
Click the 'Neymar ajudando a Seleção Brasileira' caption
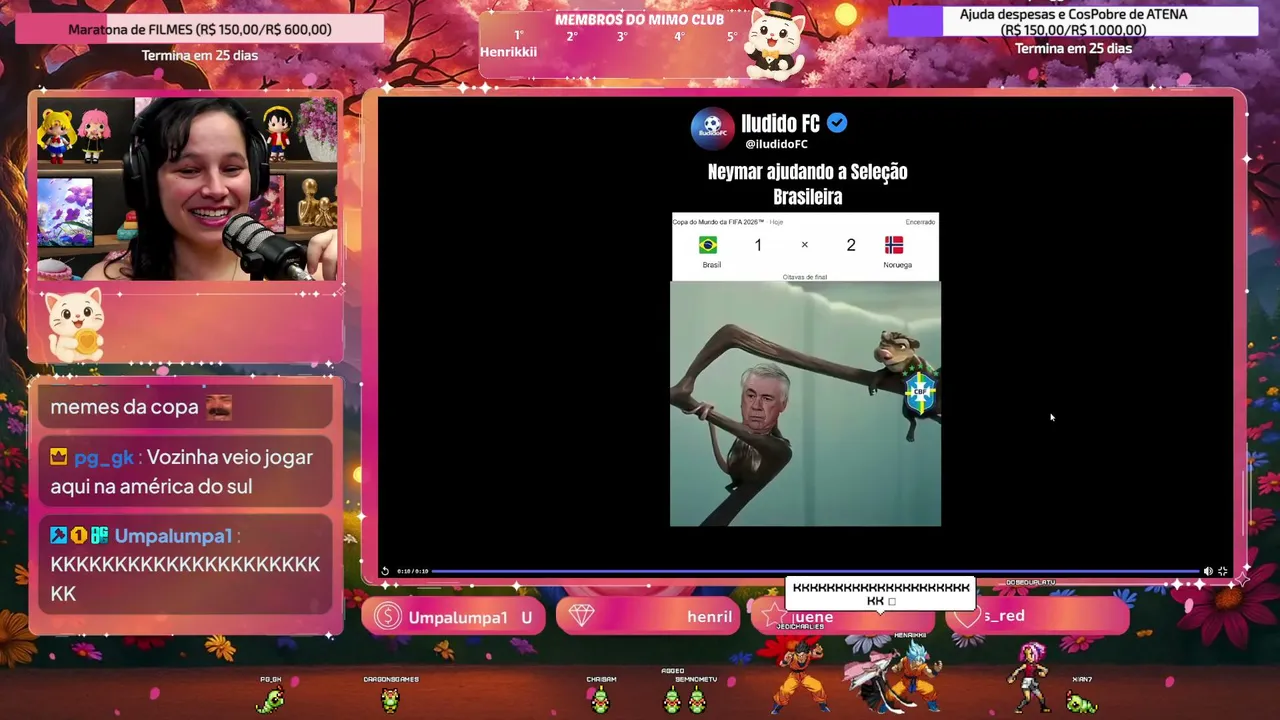[x=807, y=184]
